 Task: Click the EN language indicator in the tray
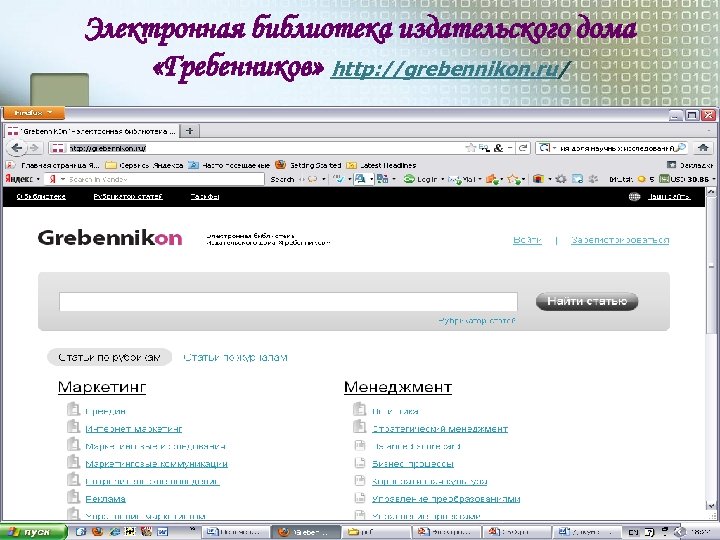(x=633, y=532)
